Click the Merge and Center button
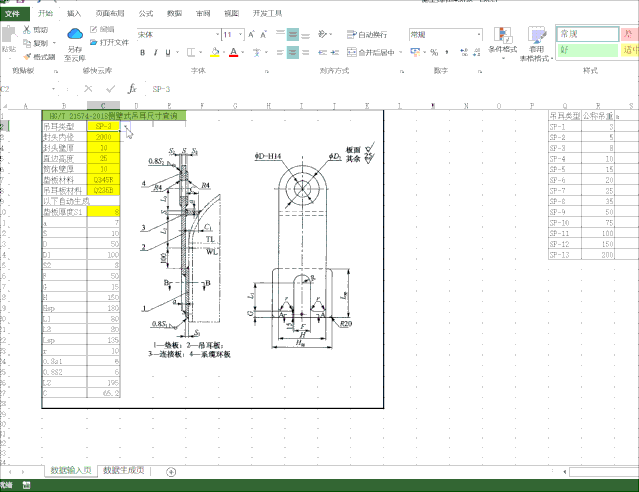This screenshot has height=492, width=639. point(370,52)
